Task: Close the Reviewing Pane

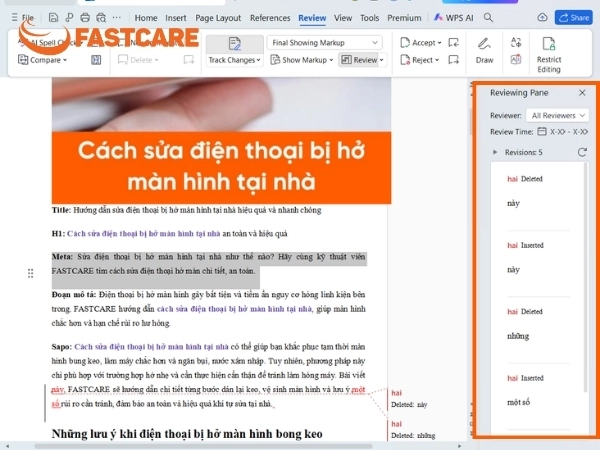Action: click(x=582, y=93)
